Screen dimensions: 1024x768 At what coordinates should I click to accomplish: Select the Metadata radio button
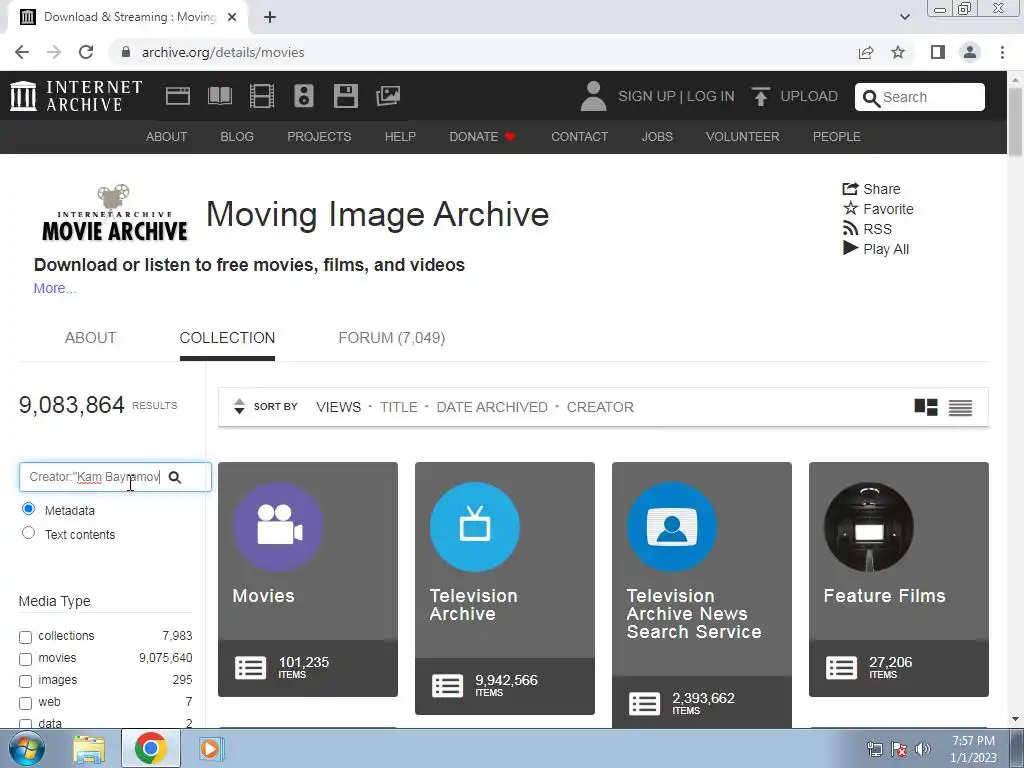pyautogui.click(x=28, y=509)
